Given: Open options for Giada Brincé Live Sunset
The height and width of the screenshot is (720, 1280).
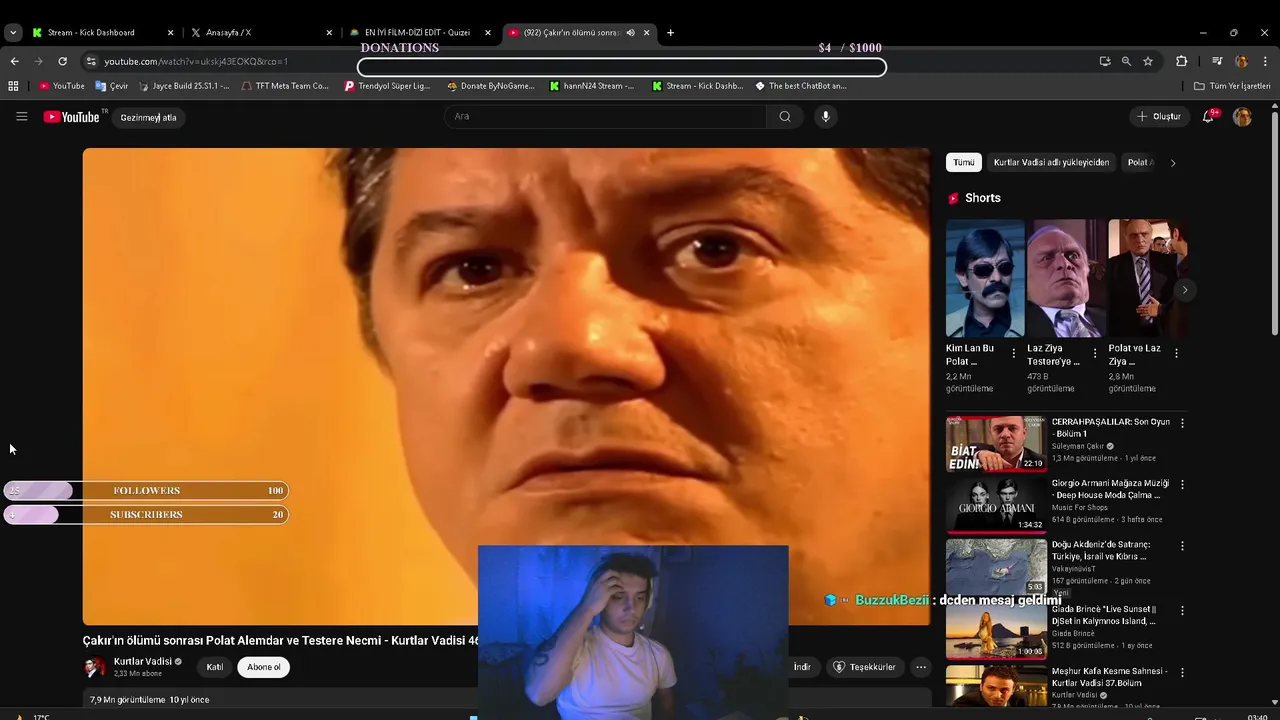Looking at the screenshot, I should [1182, 610].
